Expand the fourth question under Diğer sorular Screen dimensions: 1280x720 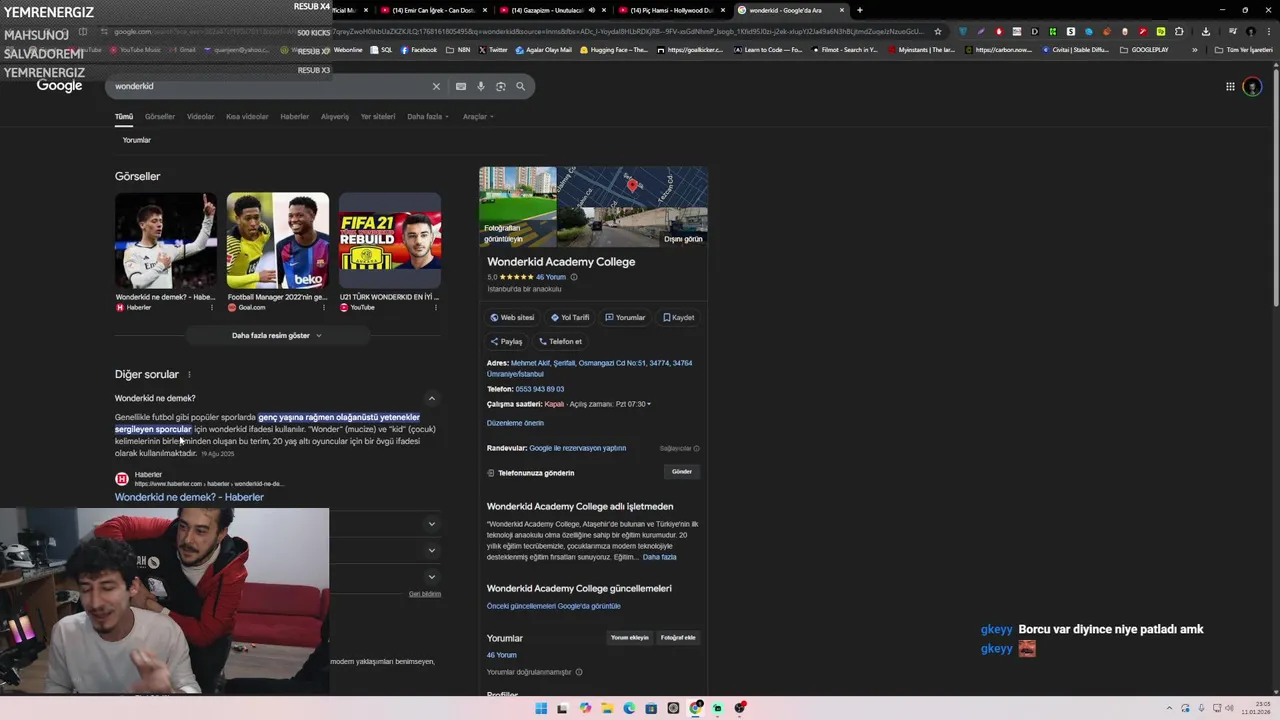click(432, 576)
